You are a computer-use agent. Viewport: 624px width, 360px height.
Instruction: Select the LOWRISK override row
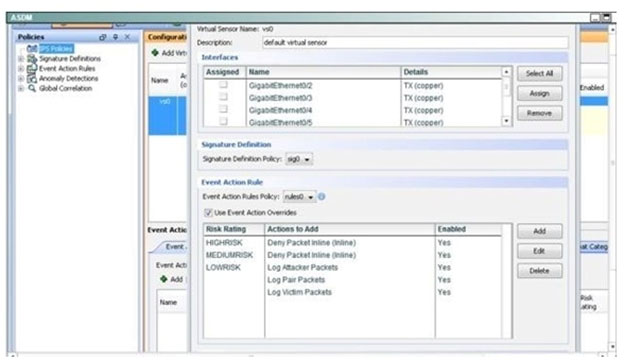pos(353,267)
